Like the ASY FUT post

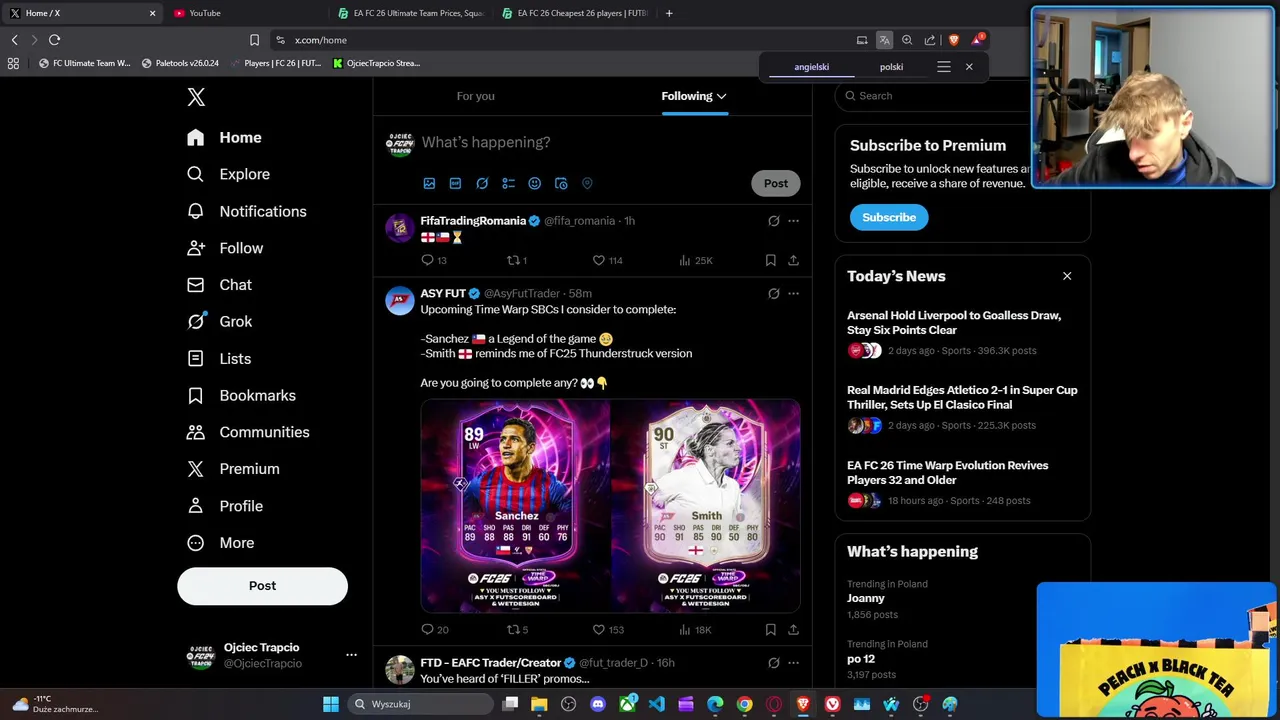pos(599,630)
